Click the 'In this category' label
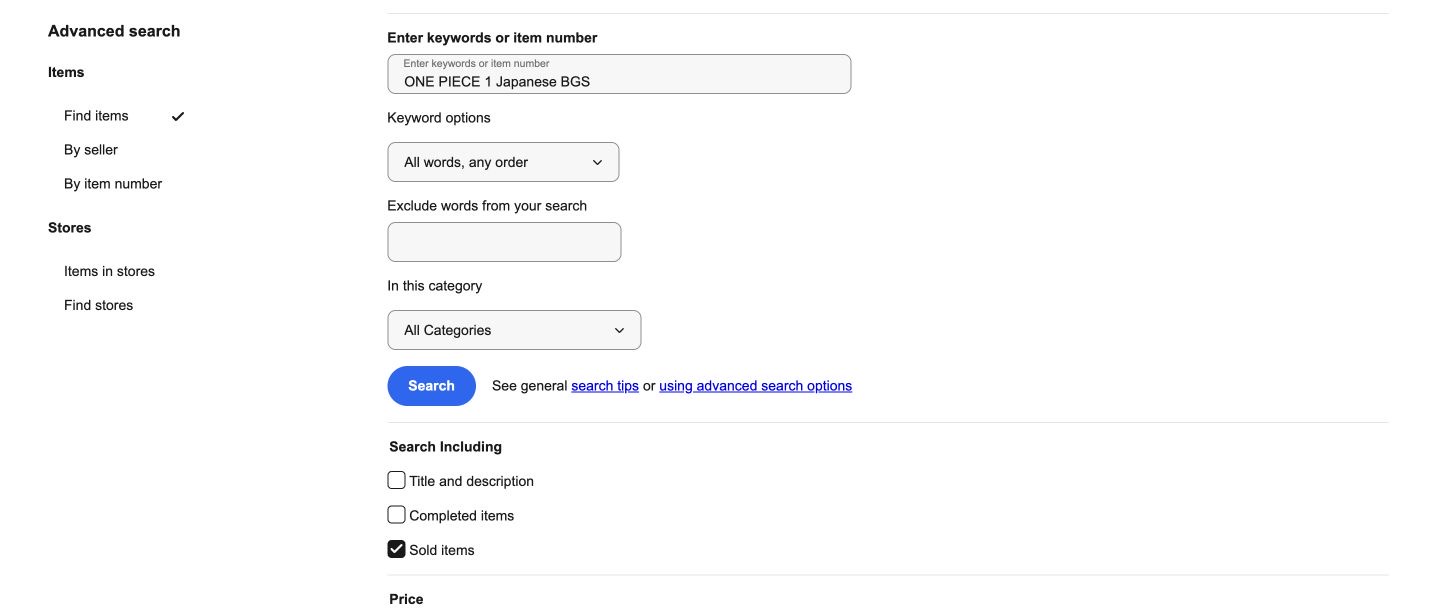 pos(435,286)
